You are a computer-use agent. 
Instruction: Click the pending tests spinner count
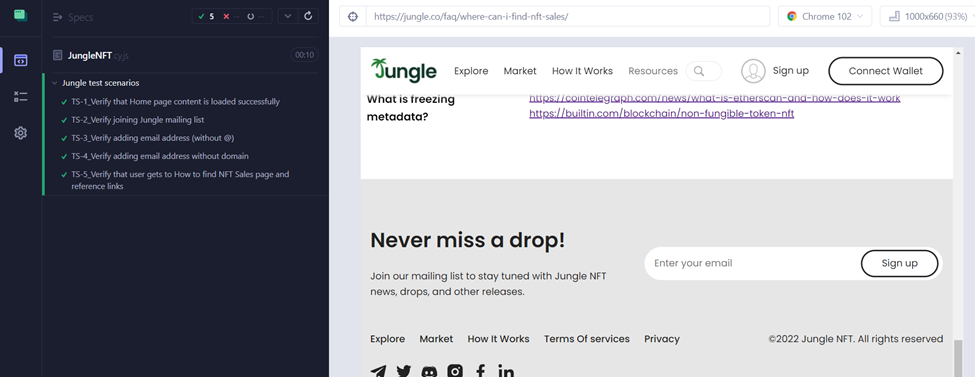pos(257,16)
